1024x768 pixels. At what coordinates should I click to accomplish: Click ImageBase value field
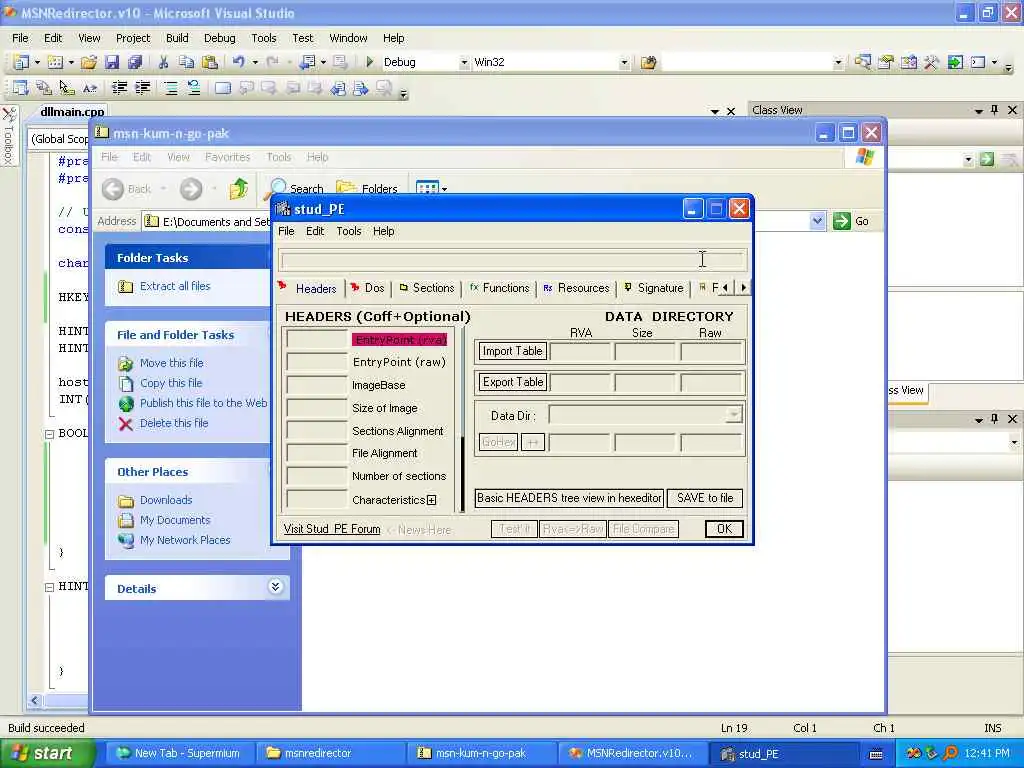[317, 385]
